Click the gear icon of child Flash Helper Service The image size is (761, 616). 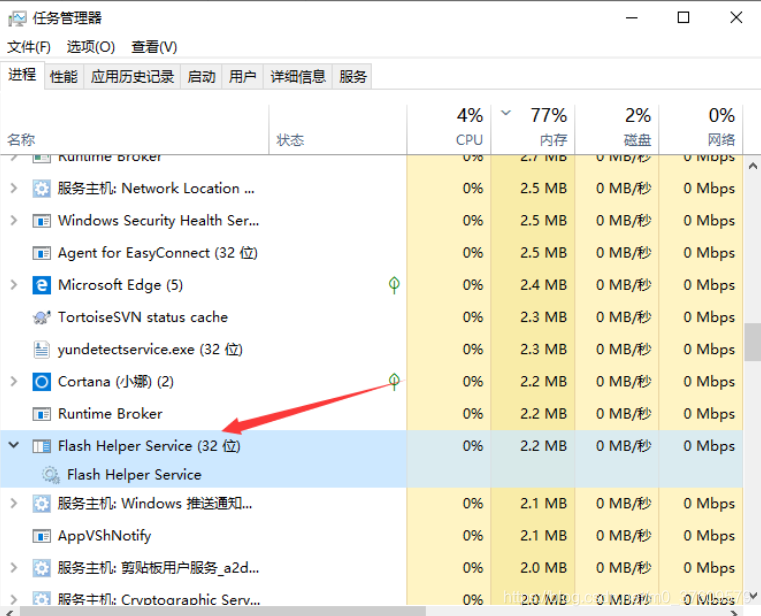[50, 474]
